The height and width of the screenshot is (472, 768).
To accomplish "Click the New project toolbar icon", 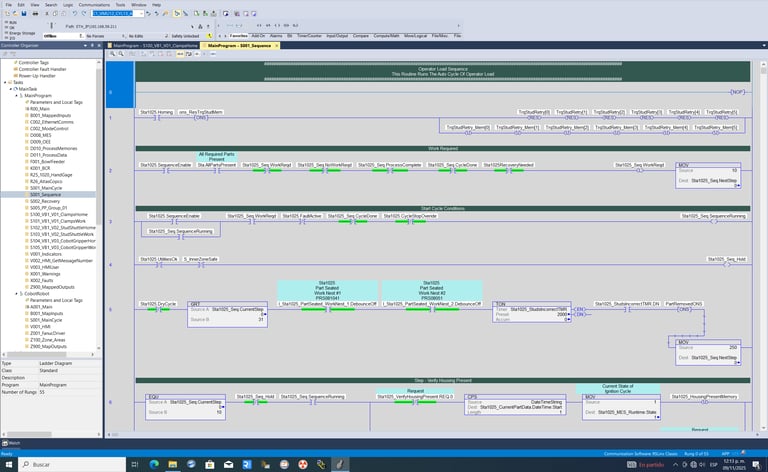I will (7, 13).
